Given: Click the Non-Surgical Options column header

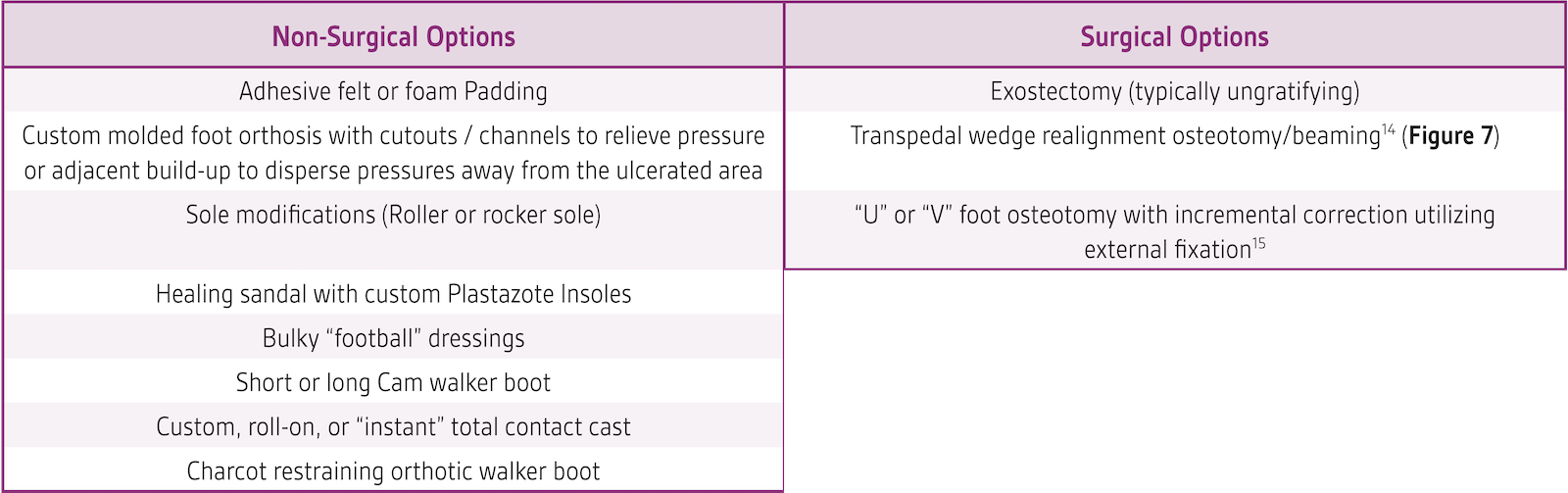Looking at the screenshot, I should [x=393, y=36].
